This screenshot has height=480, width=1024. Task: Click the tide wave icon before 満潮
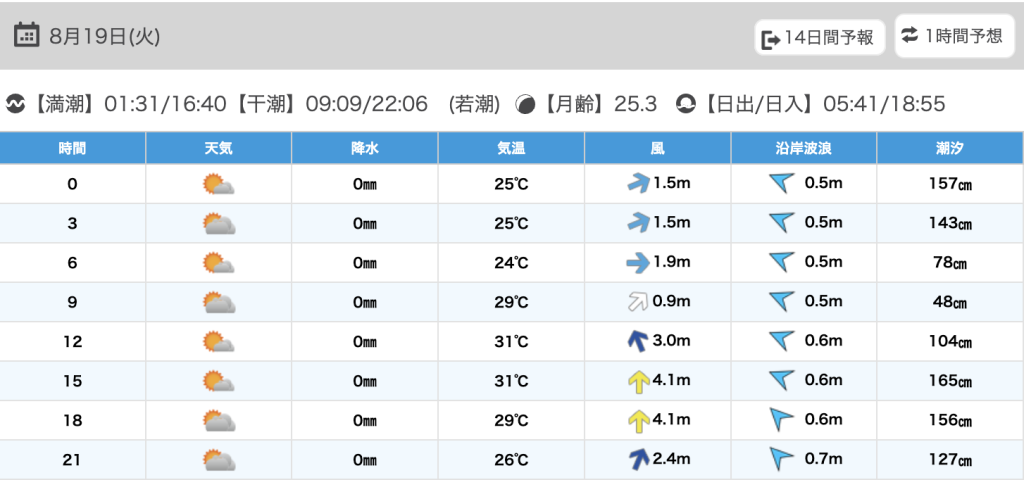(x=15, y=104)
